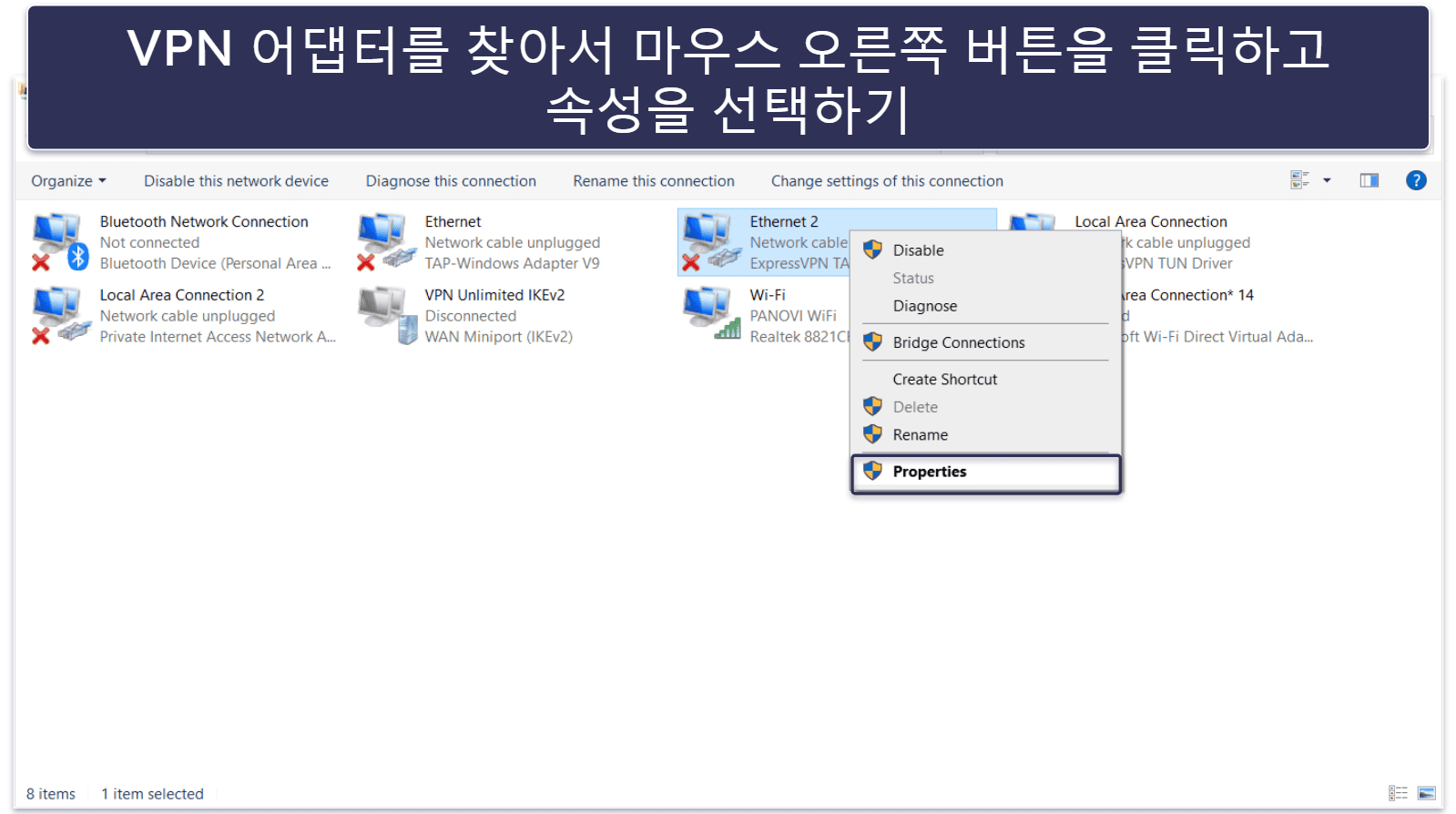Click Diagnose this connection
1456x814 pixels.
coord(451,181)
